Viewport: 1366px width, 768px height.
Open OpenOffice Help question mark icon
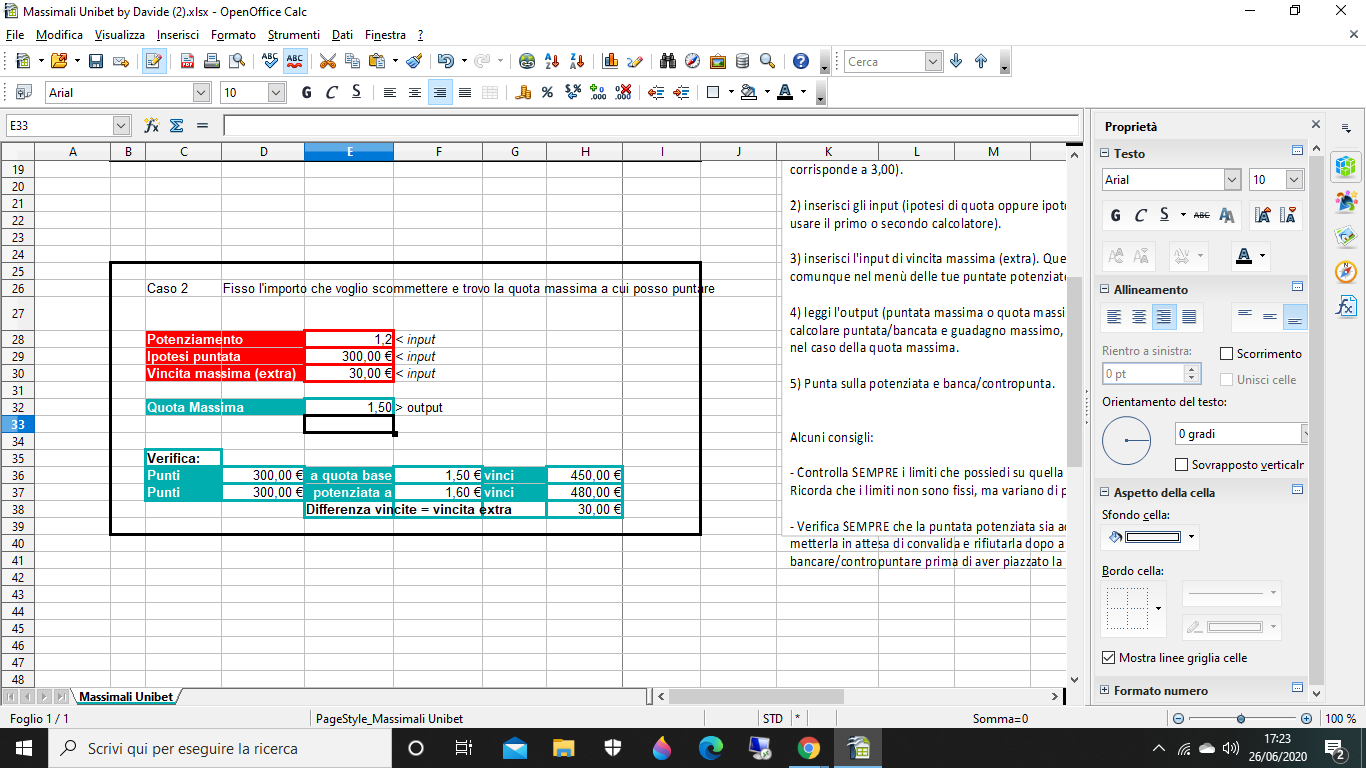[x=800, y=61]
